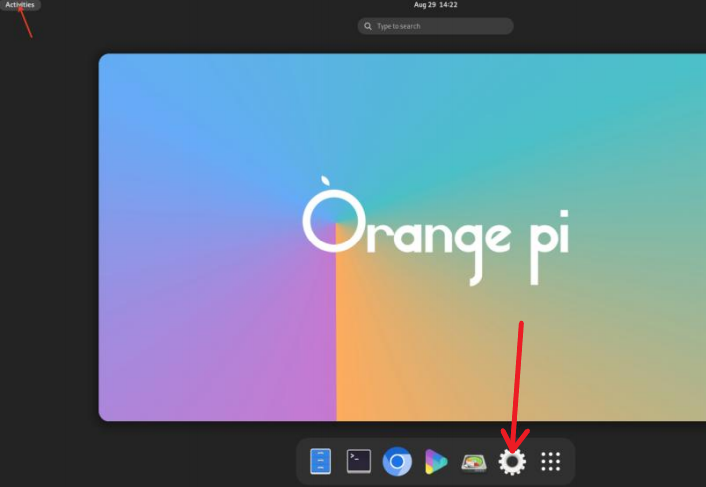Open Settings via the gear icon
The width and height of the screenshot is (706, 487).
tap(512, 461)
